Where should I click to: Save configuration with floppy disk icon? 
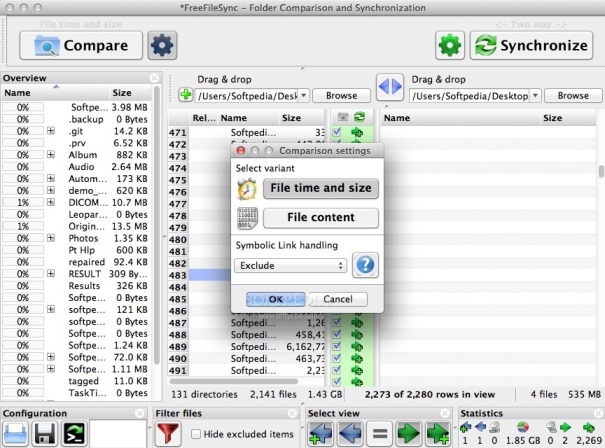click(44, 434)
